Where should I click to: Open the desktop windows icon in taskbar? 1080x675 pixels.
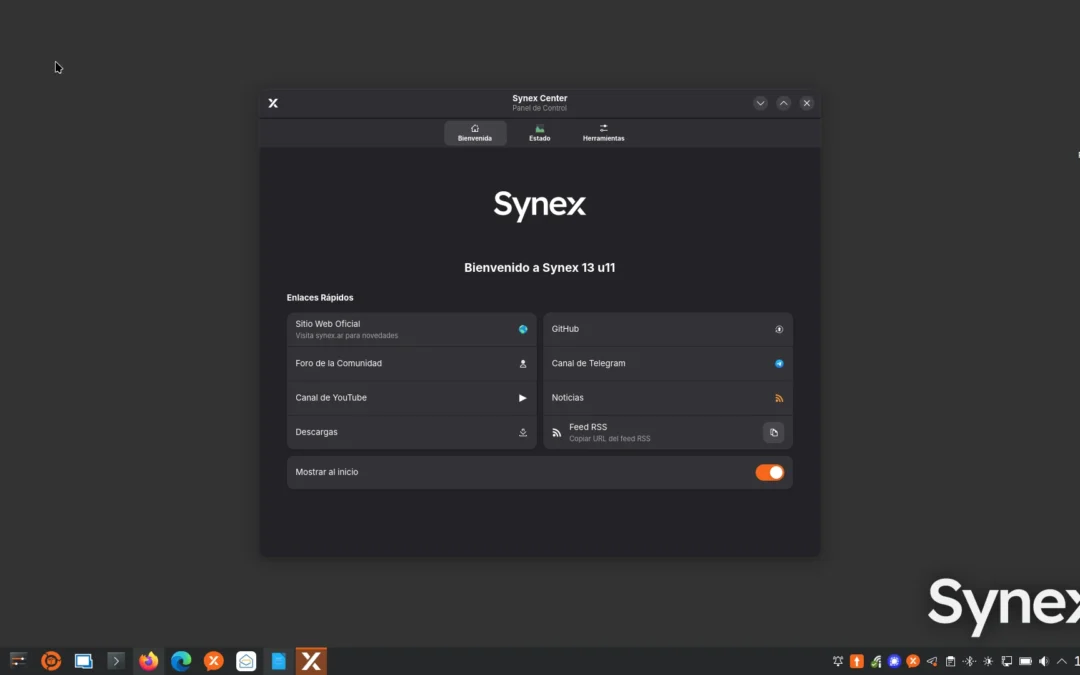tap(83, 661)
